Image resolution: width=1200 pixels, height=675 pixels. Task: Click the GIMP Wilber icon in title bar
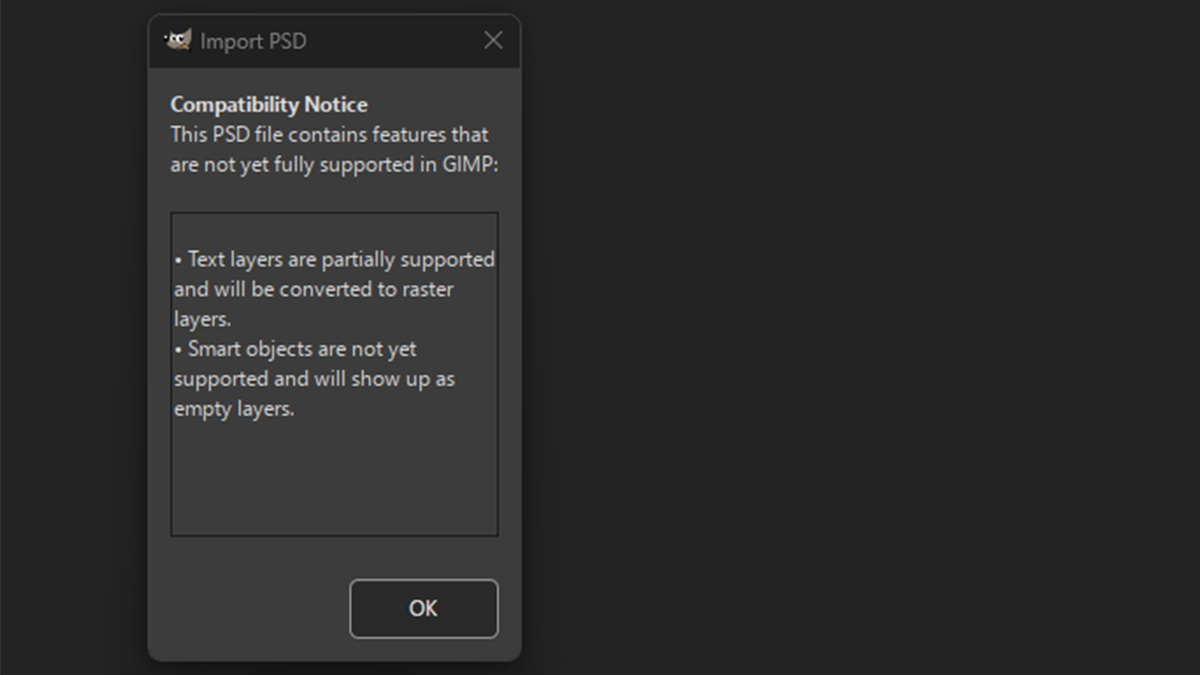178,40
